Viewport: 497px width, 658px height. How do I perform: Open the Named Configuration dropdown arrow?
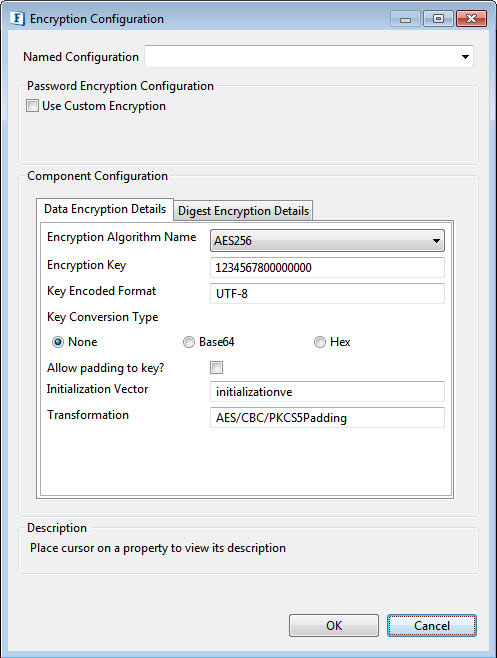[465, 57]
